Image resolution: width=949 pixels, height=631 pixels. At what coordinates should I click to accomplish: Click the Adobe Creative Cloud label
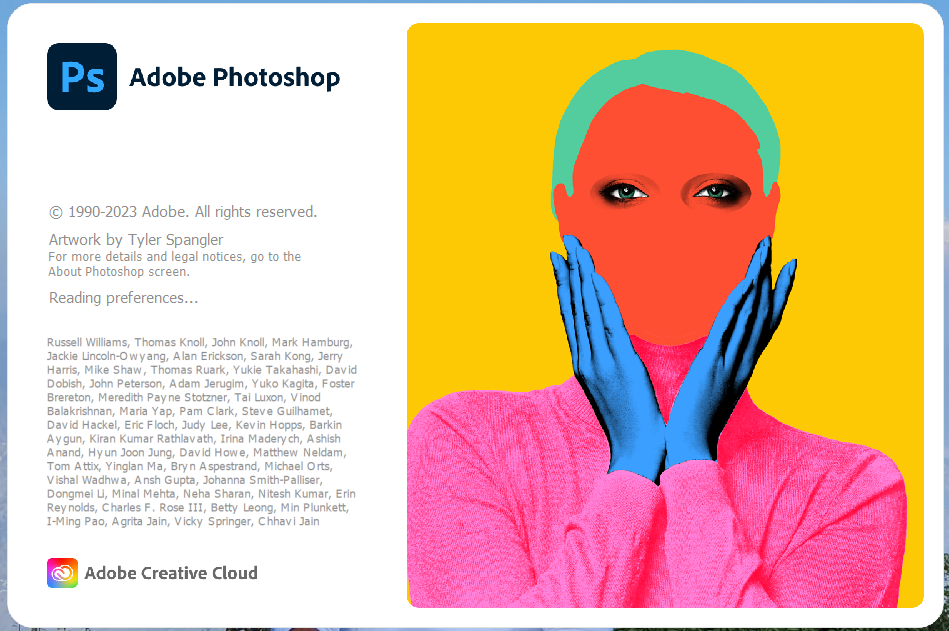pyautogui.click(x=171, y=573)
